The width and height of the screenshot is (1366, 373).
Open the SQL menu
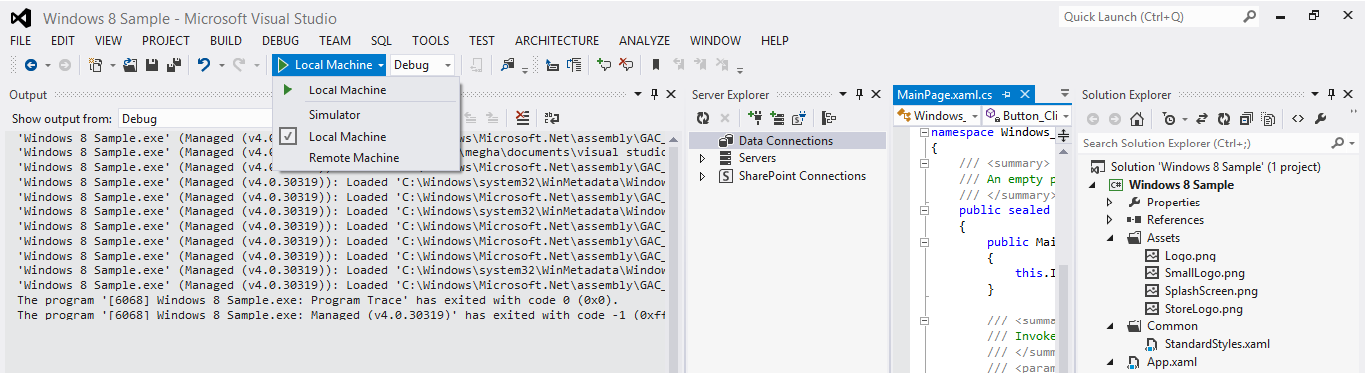pyautogui.click(x=381, y=41)
